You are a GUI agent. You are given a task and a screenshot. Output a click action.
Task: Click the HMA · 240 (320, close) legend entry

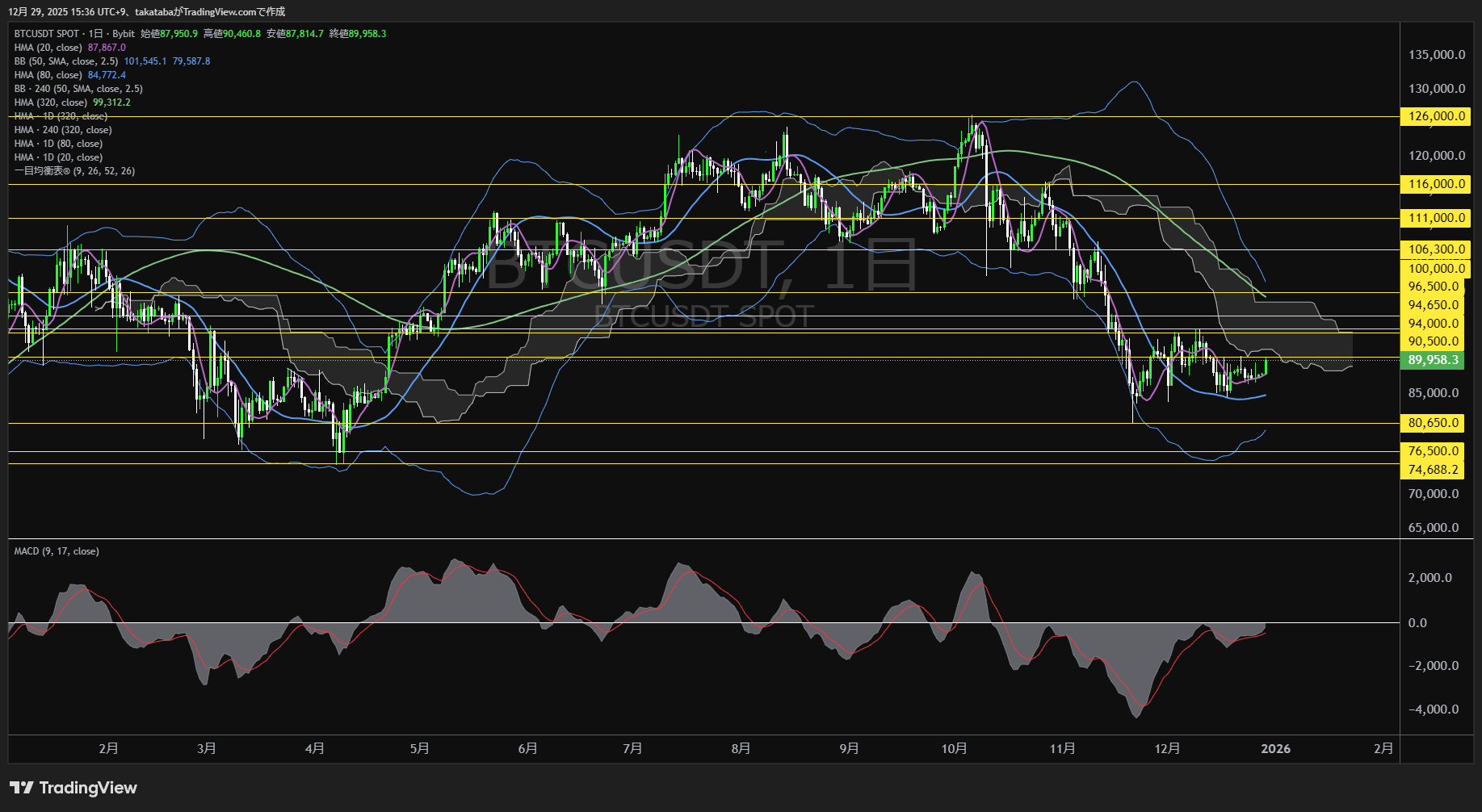(63, 130)
